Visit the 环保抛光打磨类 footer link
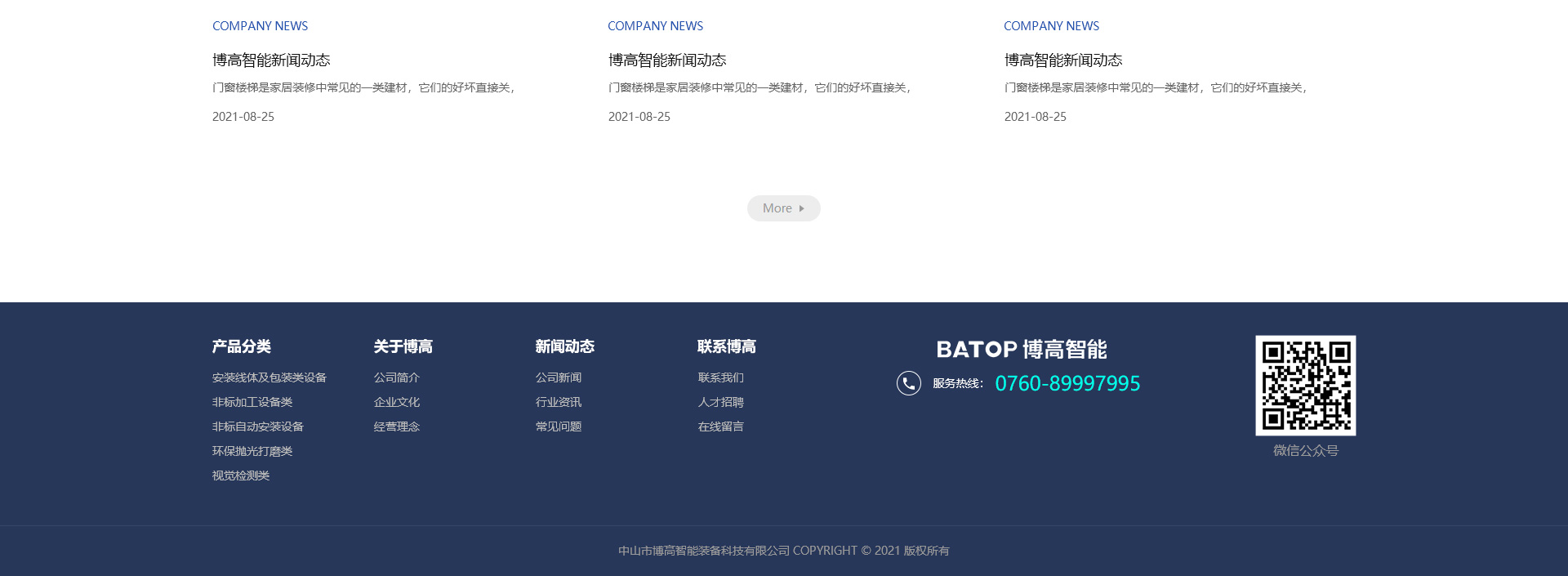 tap(252, 451)
